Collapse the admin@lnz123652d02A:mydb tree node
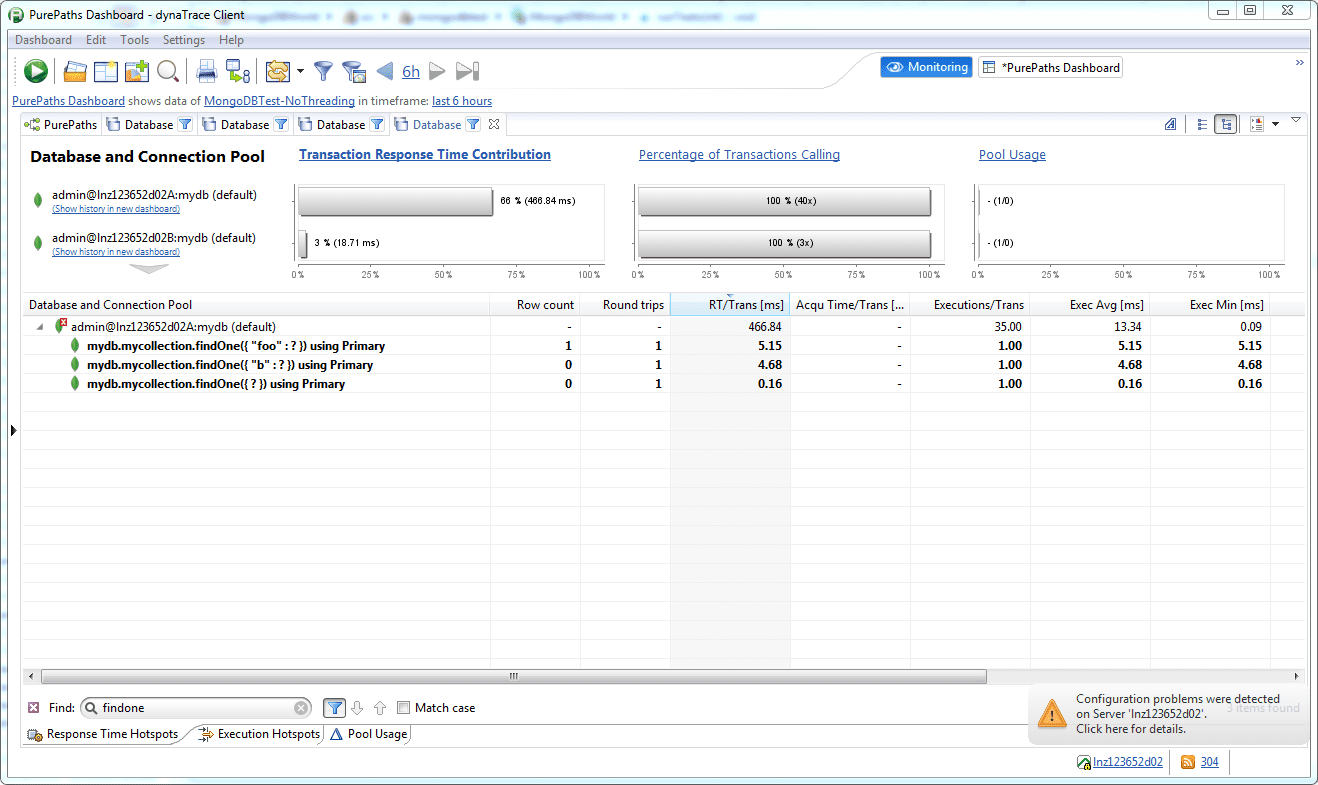 (x=40, y=326)
